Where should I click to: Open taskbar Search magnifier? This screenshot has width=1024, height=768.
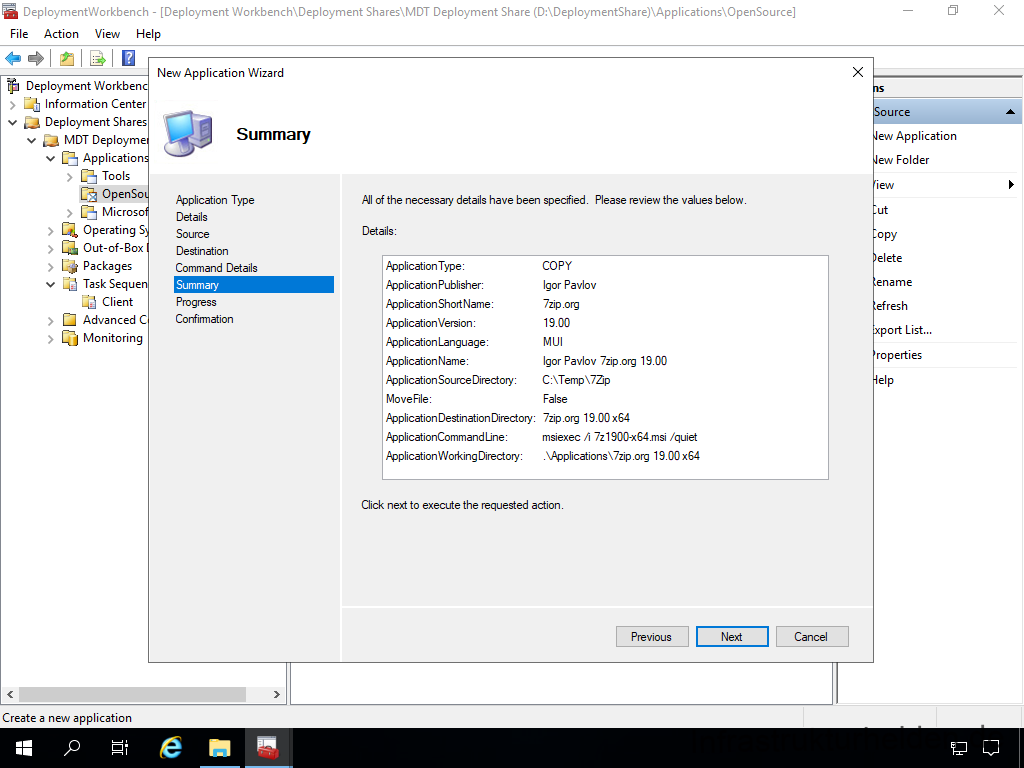click(x=72, y=748)
